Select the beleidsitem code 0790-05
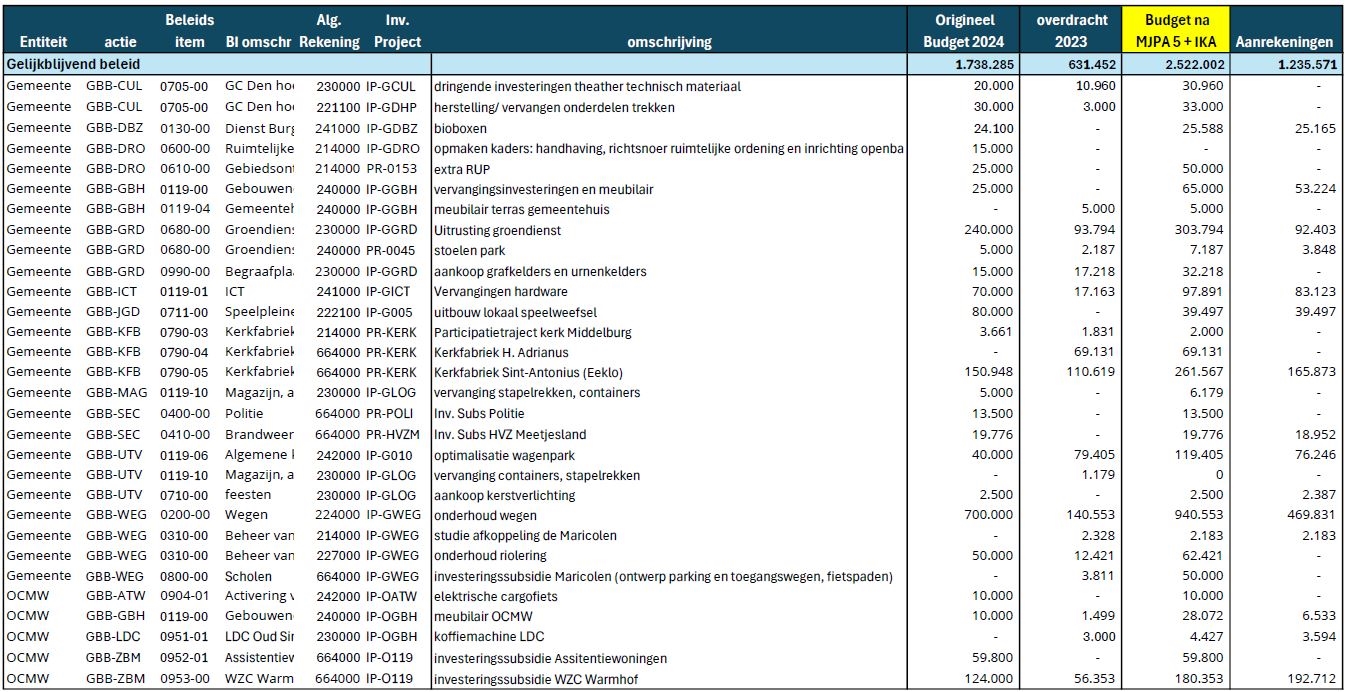This screenshot has width=1345, height=692. pos(185,372)
